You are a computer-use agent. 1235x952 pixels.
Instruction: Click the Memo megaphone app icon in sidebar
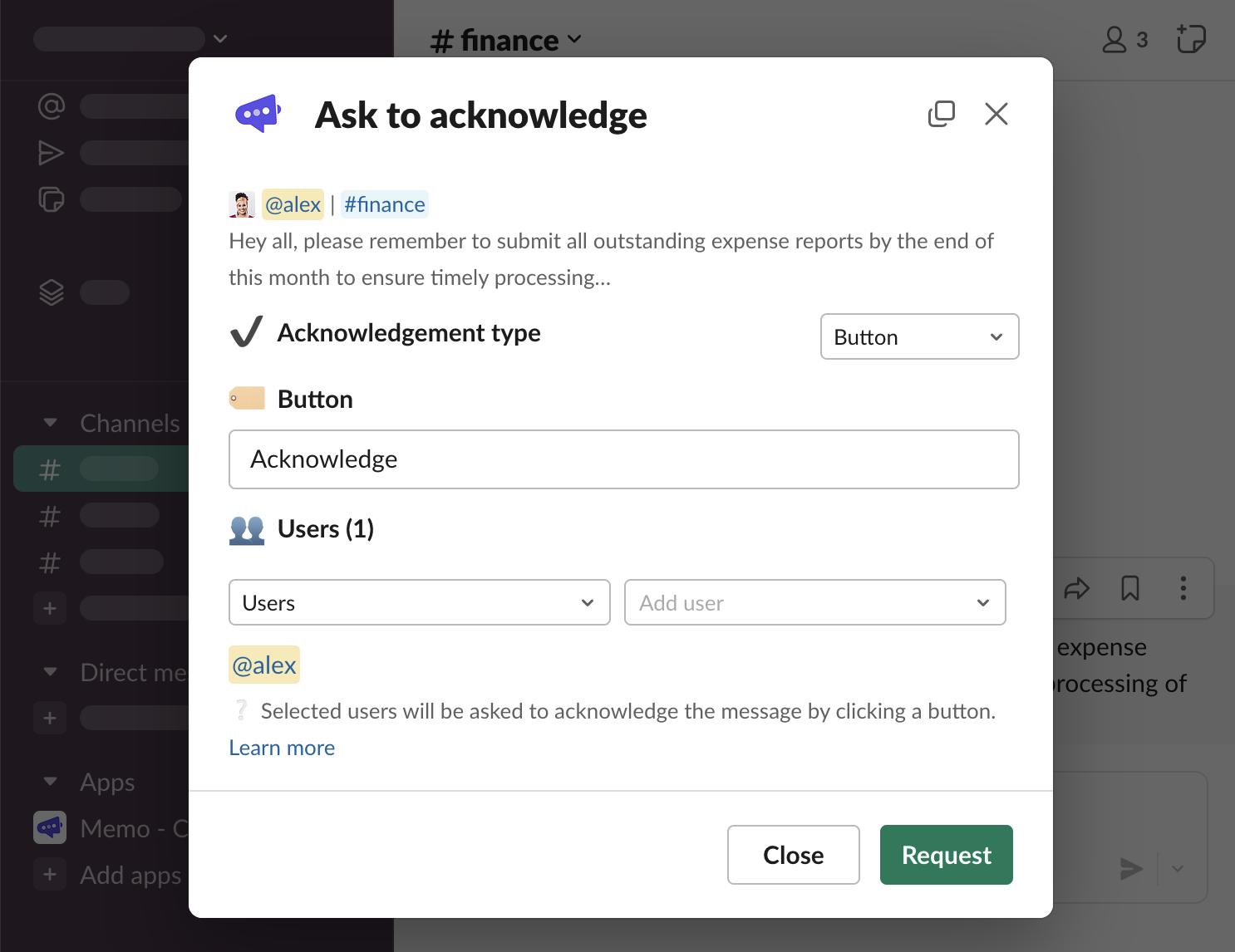click(50, 827)
